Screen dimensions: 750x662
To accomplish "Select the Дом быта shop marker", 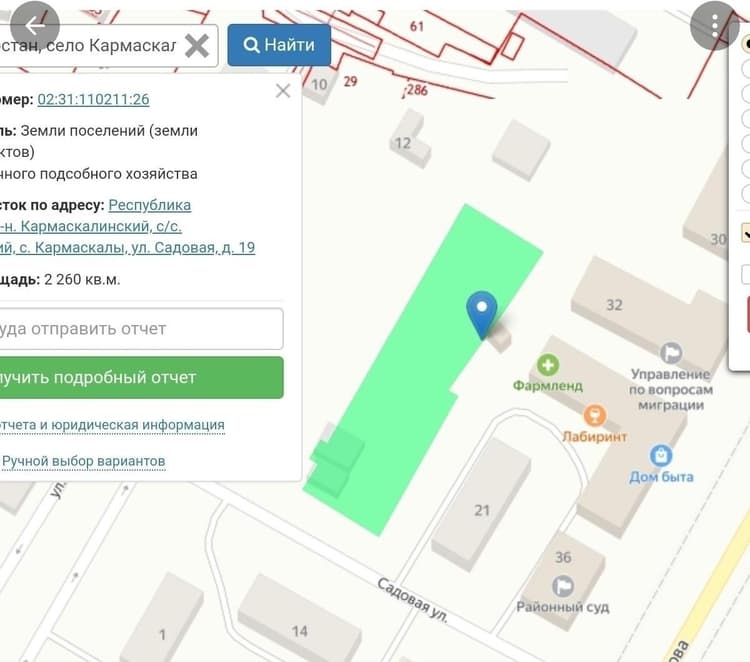I will pos(661,455).
